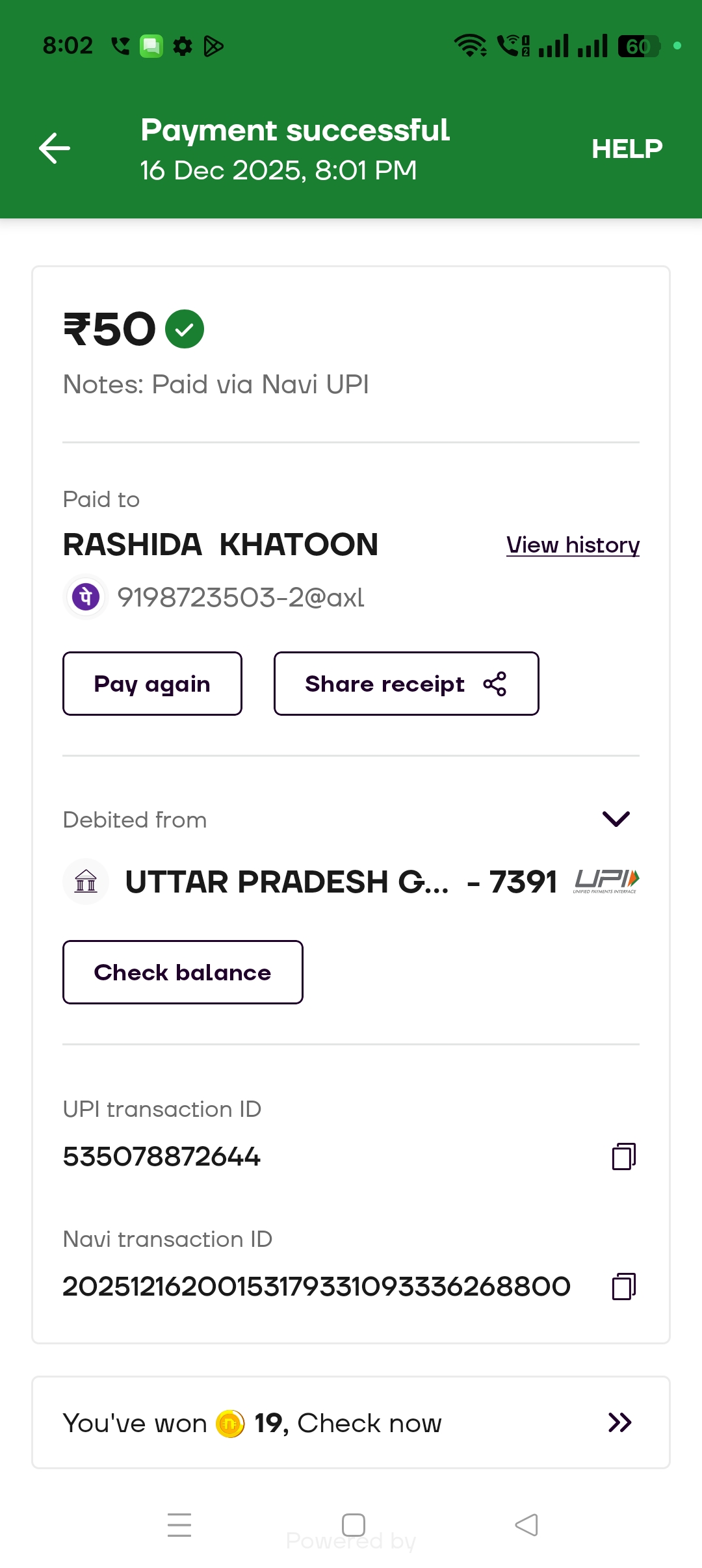
Task: Tap the back arrow in header
Action: [55, 148]
